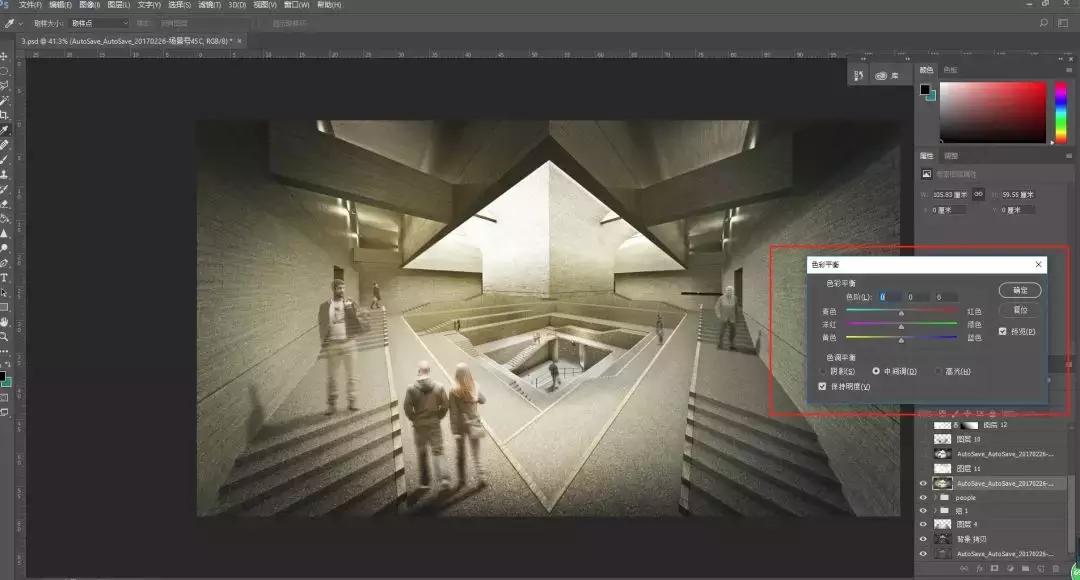
Task: Select the Eyedropper tool in the toolbar
Action: pyautogui.click(x=4, y=130)
